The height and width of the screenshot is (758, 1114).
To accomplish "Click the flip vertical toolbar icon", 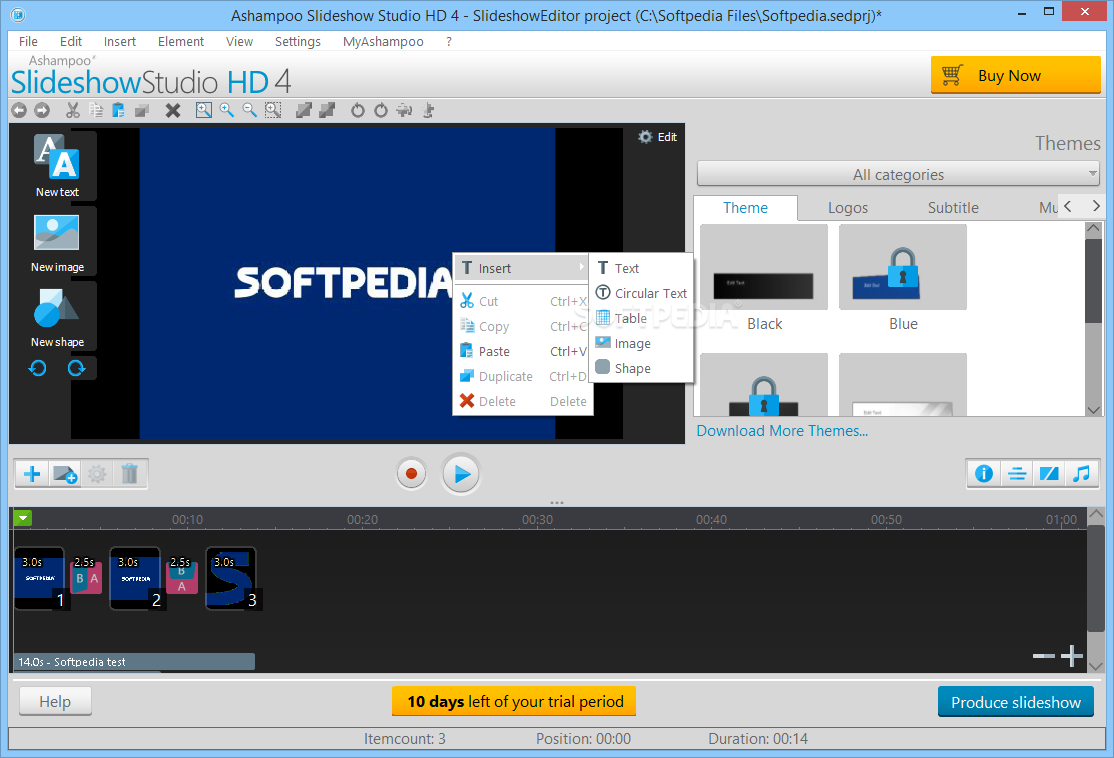I will coord(428,110).
